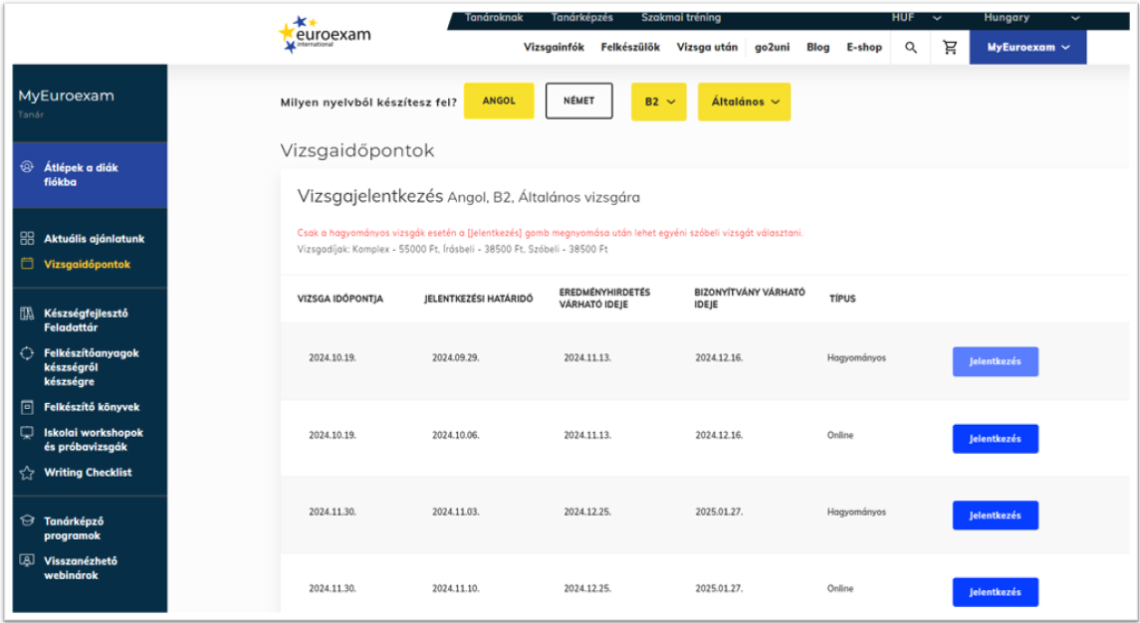Click the Writing Checklist star icon

pyautogui.click(x=27, y=473)
